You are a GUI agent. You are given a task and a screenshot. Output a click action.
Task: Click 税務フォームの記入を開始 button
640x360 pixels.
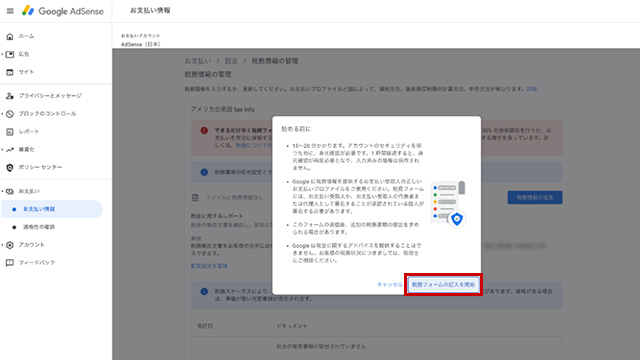(443, 284)
